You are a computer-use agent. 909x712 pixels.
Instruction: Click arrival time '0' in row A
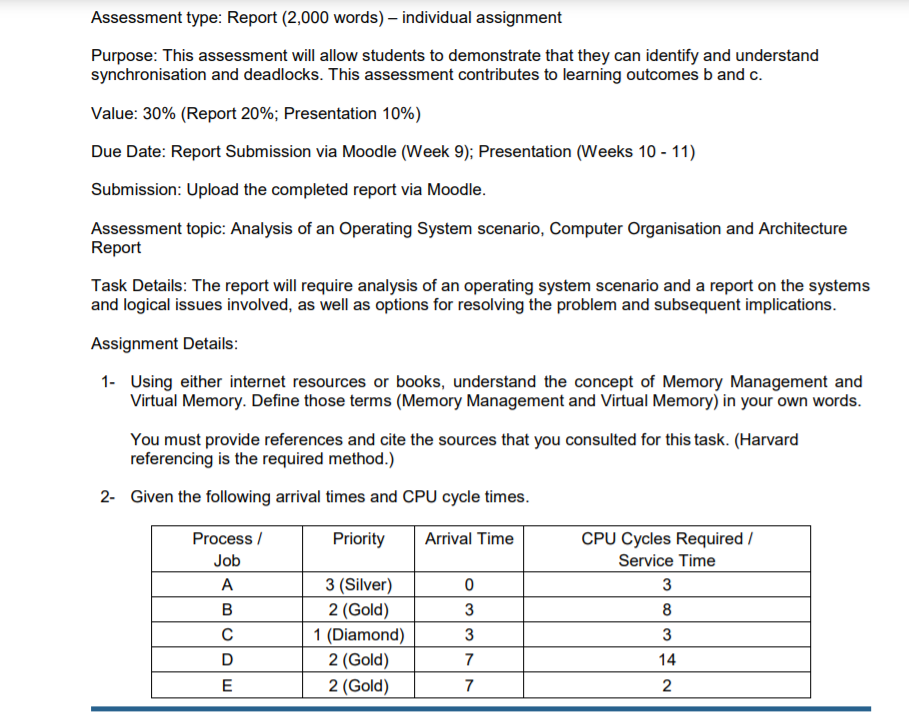coord(469,584)
